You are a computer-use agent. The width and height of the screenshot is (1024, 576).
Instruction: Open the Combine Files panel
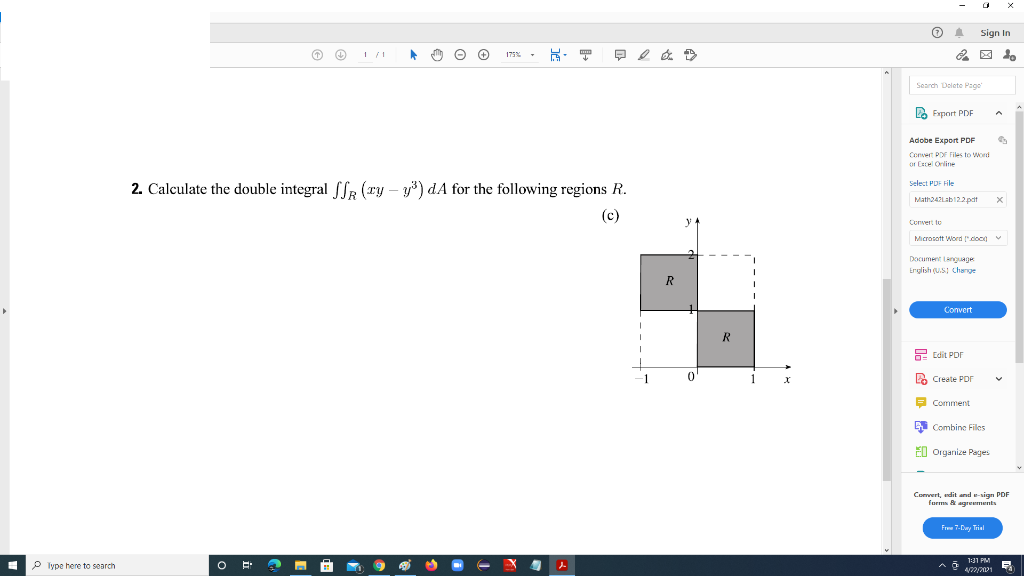(956, 427)
